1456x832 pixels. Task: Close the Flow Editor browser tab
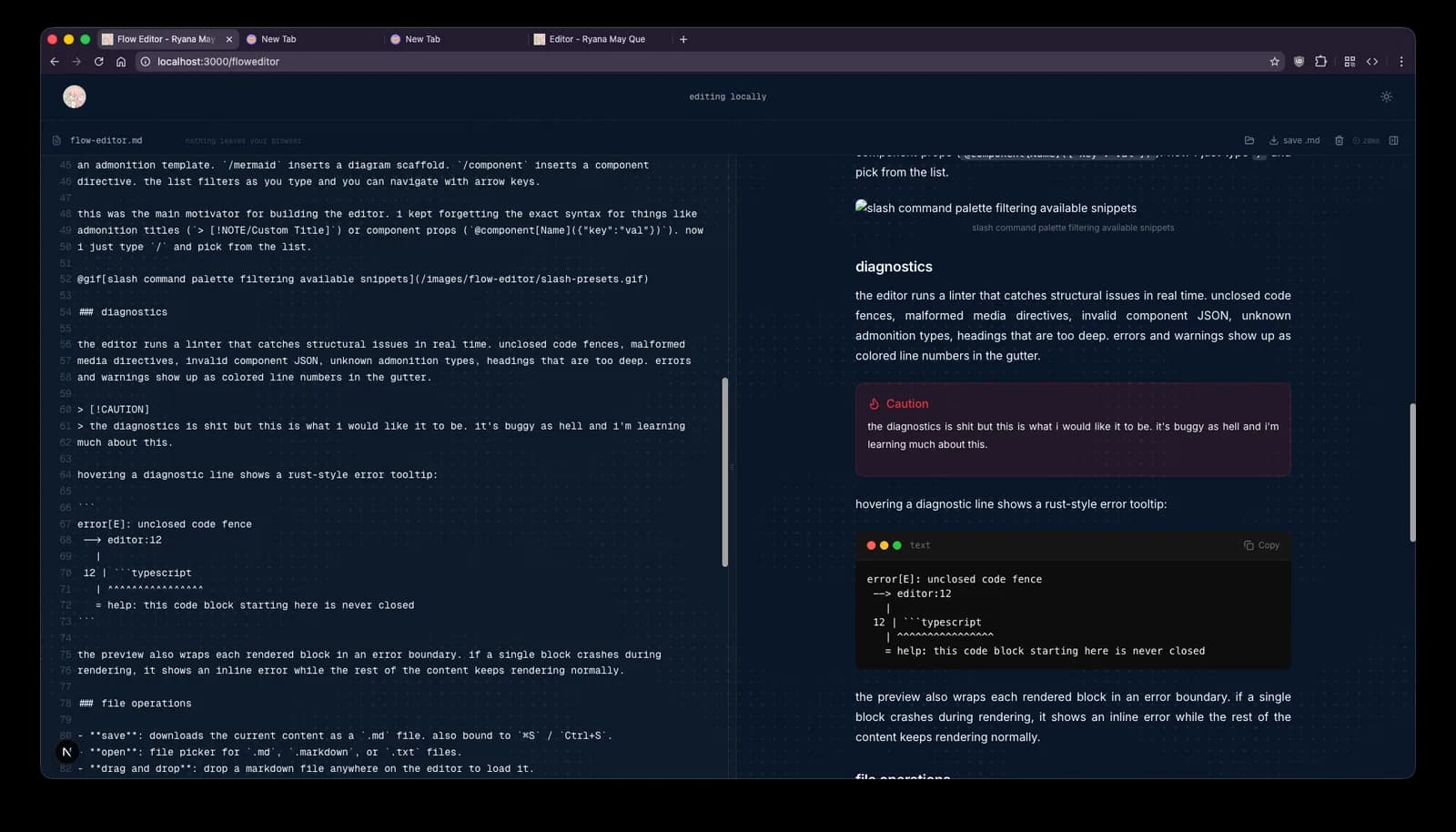point(228,39)
